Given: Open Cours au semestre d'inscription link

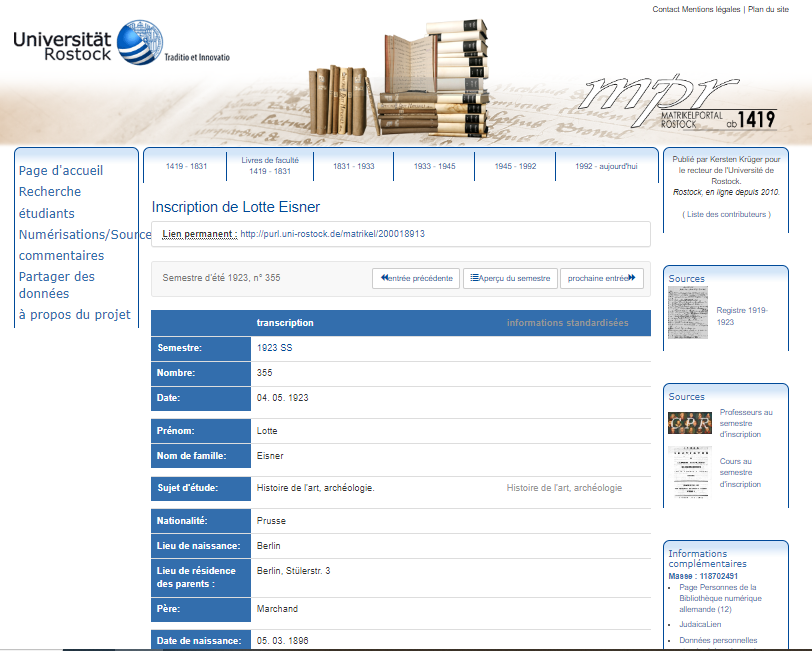Looking at the screenshot, I should coord(740,472).
